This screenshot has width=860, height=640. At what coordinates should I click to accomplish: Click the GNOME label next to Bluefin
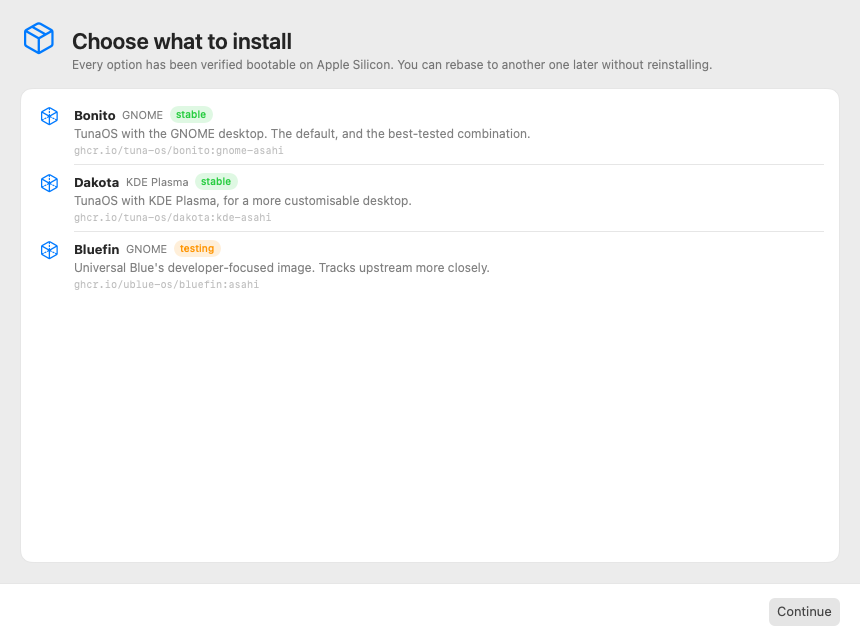pos(146,249)
